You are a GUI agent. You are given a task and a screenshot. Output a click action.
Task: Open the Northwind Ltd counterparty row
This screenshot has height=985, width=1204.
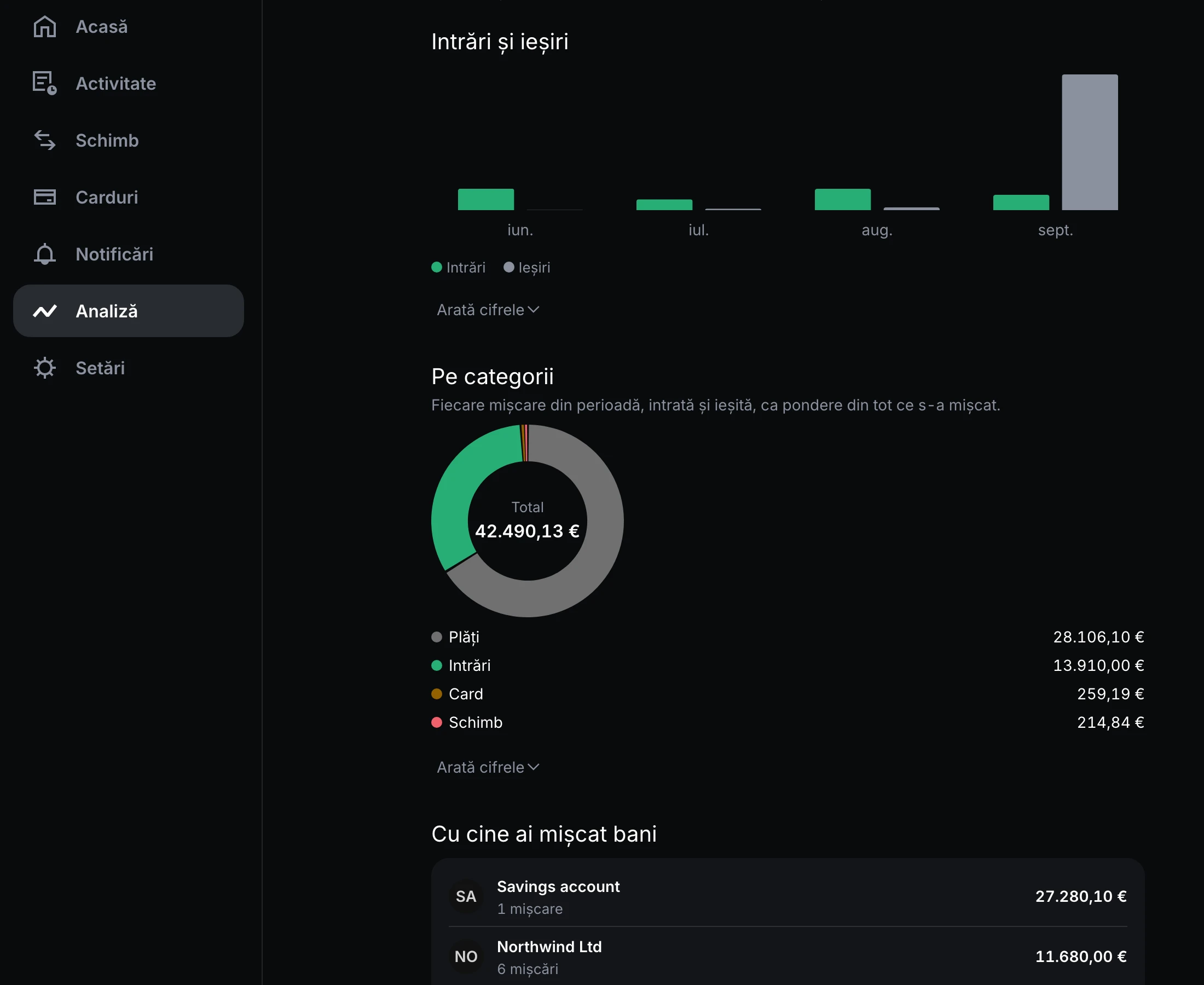pyautogui.click(x=788, y=957)
